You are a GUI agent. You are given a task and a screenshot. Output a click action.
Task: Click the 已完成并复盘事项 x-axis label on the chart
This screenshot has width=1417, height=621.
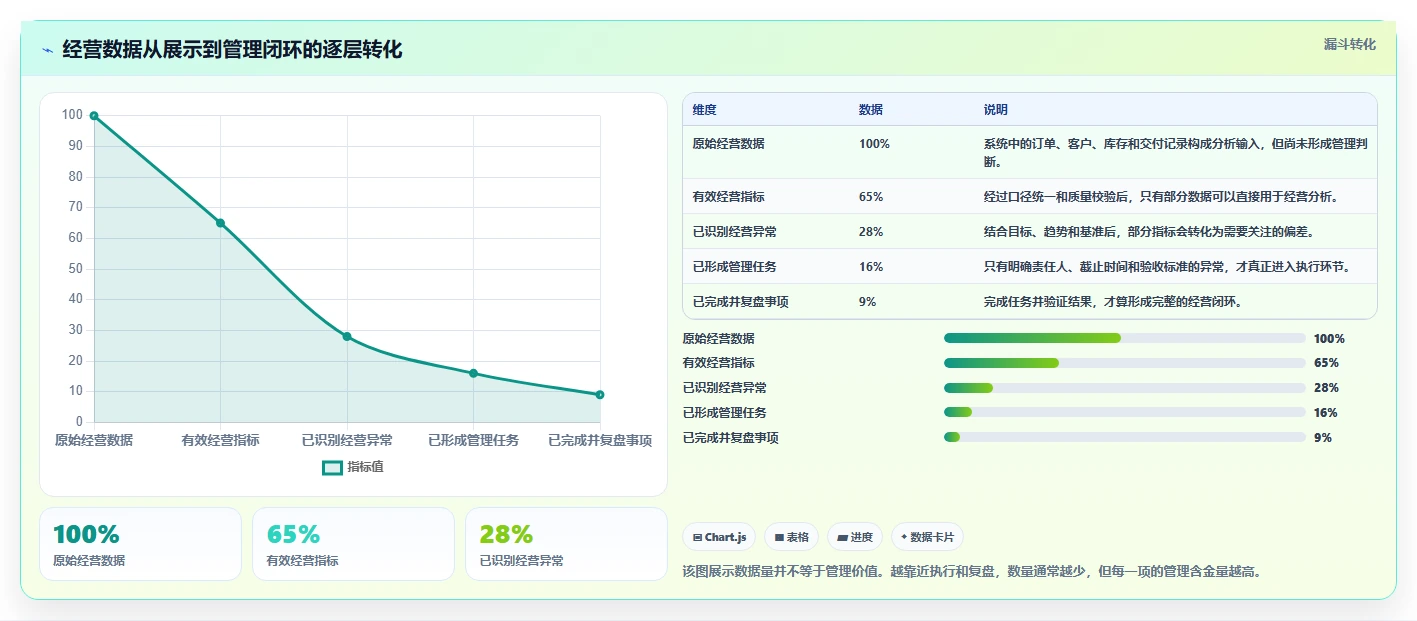(x=600, y=441)
